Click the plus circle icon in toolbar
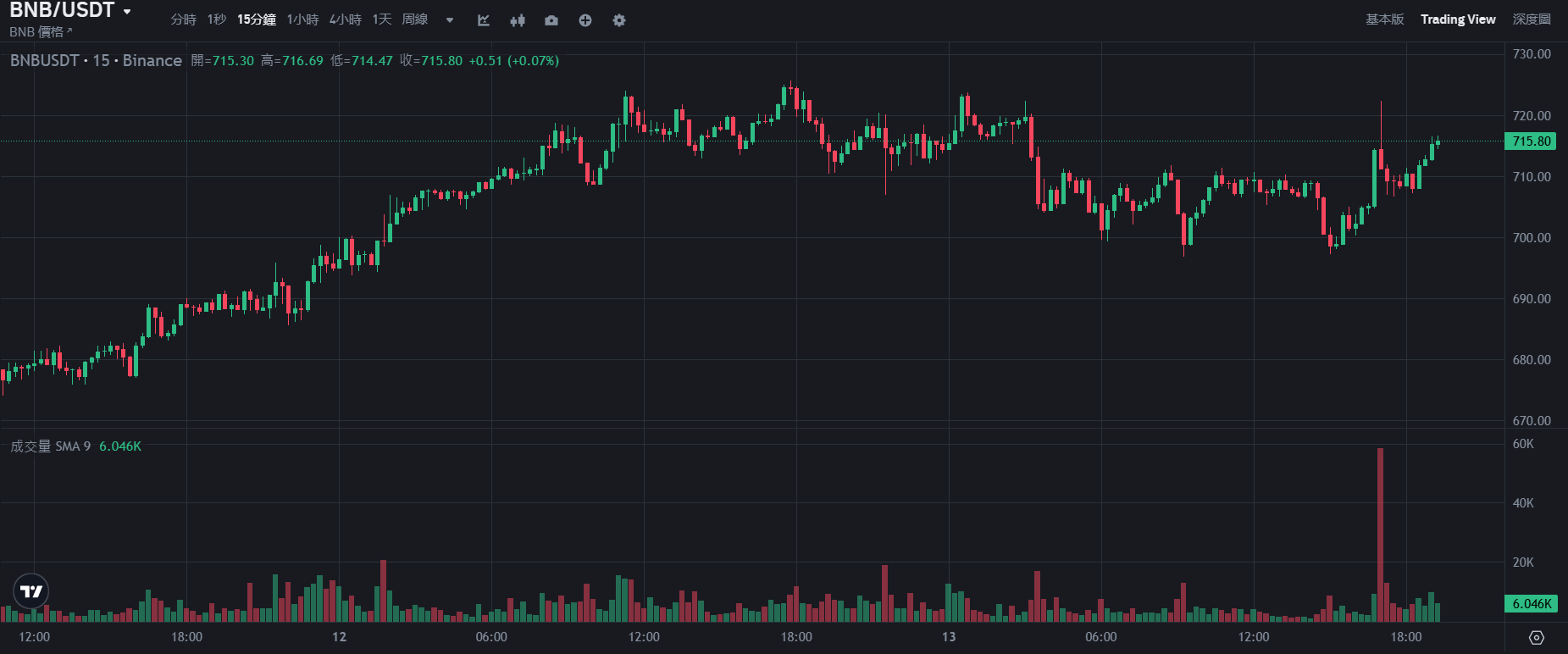The width and height of the screenshot is (1568, 654). pos(585,20)
